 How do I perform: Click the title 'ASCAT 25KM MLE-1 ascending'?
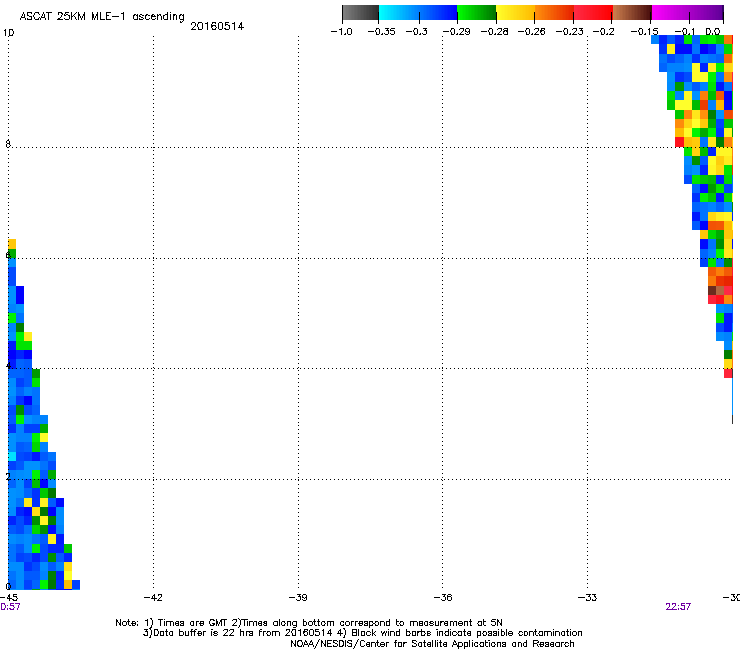(102, 17)
